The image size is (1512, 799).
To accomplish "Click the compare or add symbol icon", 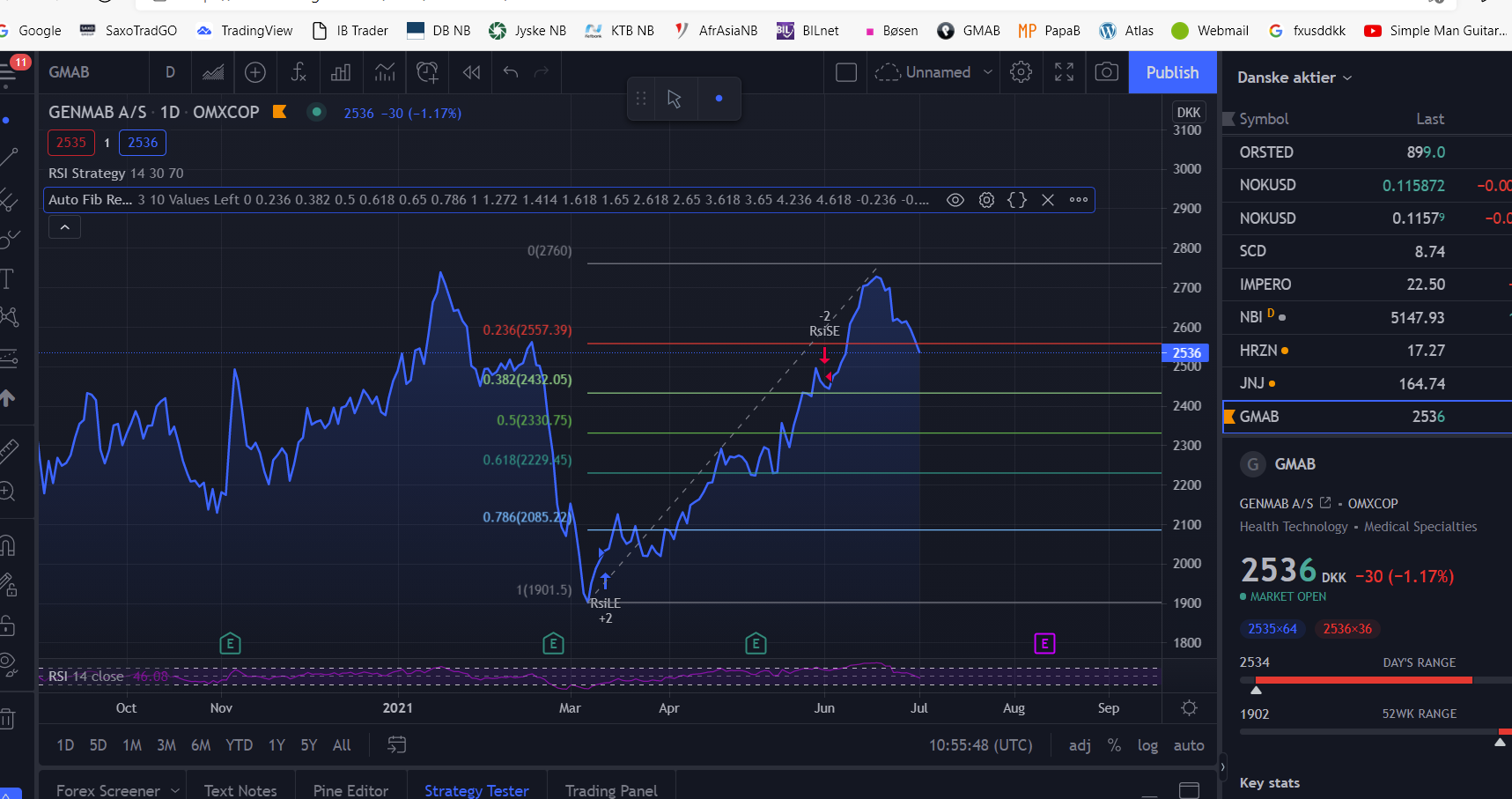I will 255,72.
